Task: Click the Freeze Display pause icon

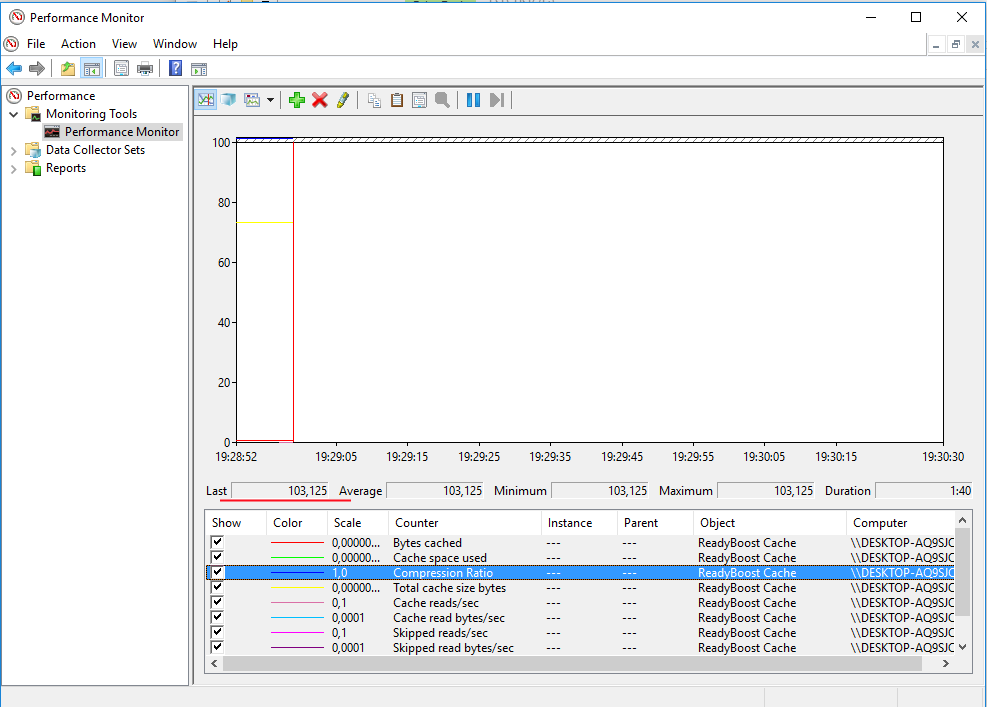Action: pyautogui.click(x=473, y=100)
